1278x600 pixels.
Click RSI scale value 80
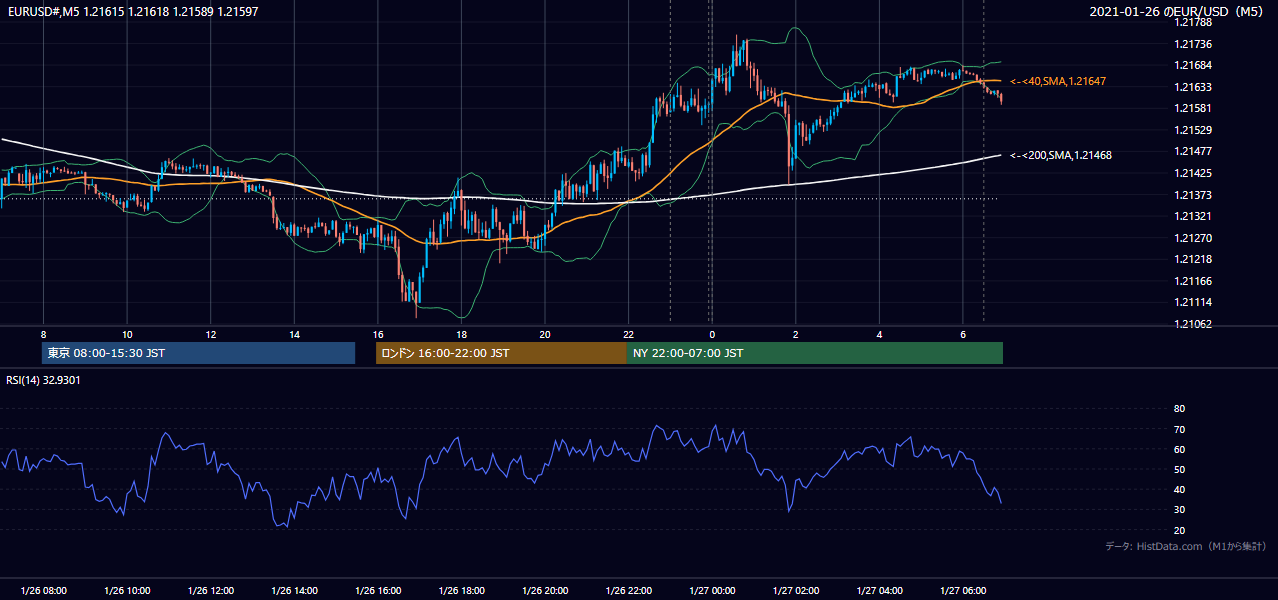(x=1179, y=409)
